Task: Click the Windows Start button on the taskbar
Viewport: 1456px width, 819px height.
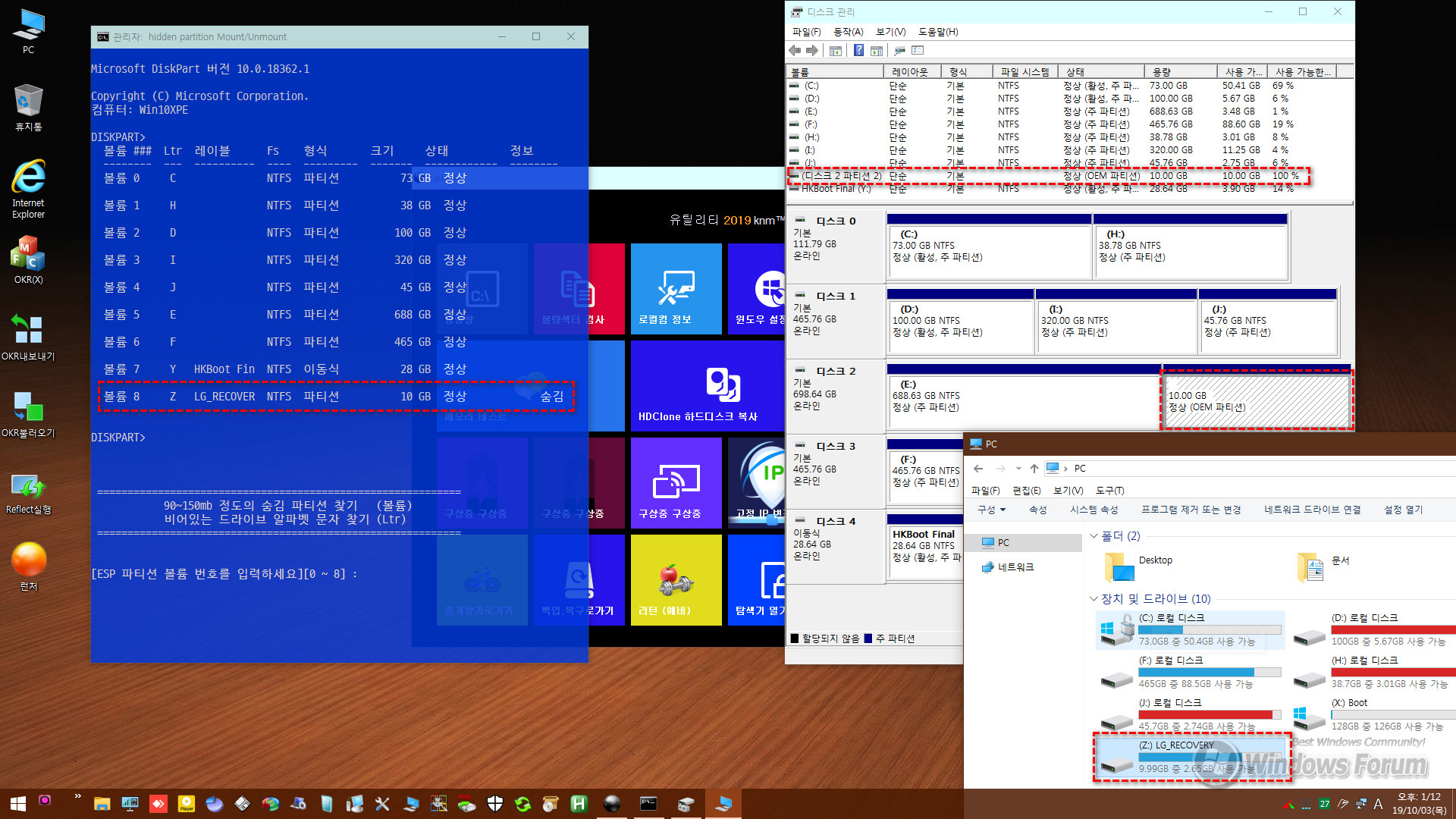Action: [17, 804]
